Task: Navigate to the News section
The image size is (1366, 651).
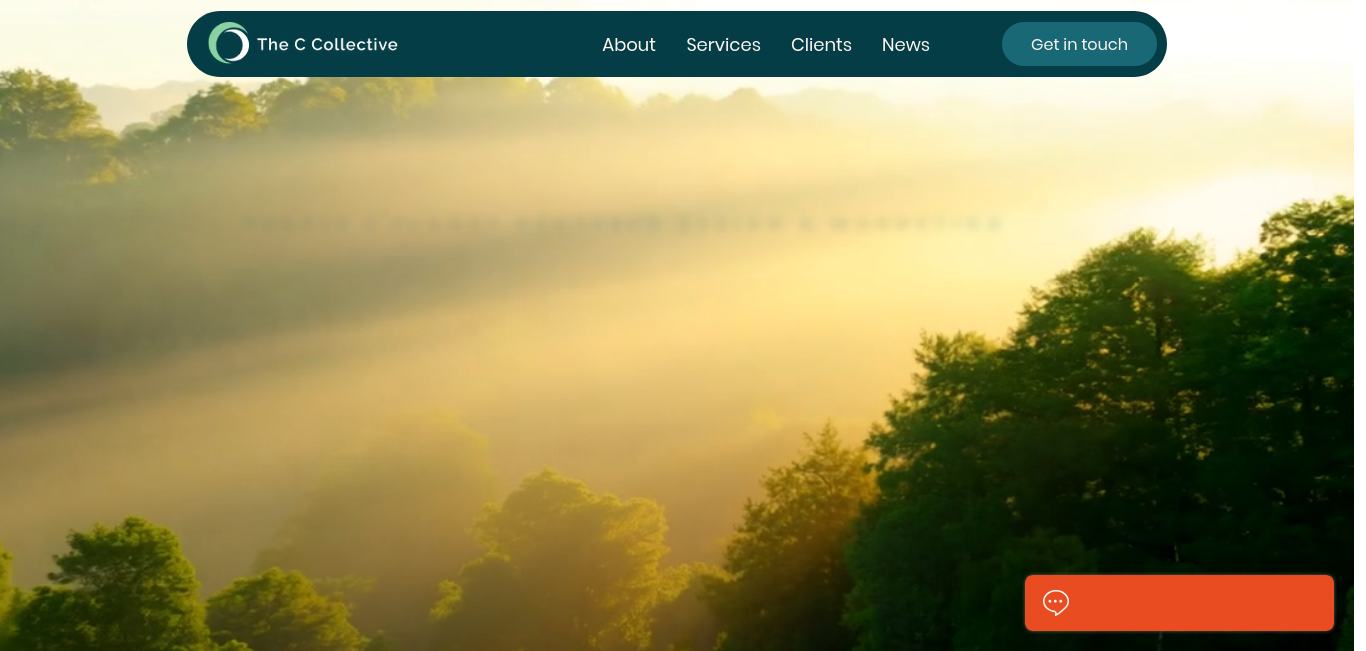Action: [906, 45]
